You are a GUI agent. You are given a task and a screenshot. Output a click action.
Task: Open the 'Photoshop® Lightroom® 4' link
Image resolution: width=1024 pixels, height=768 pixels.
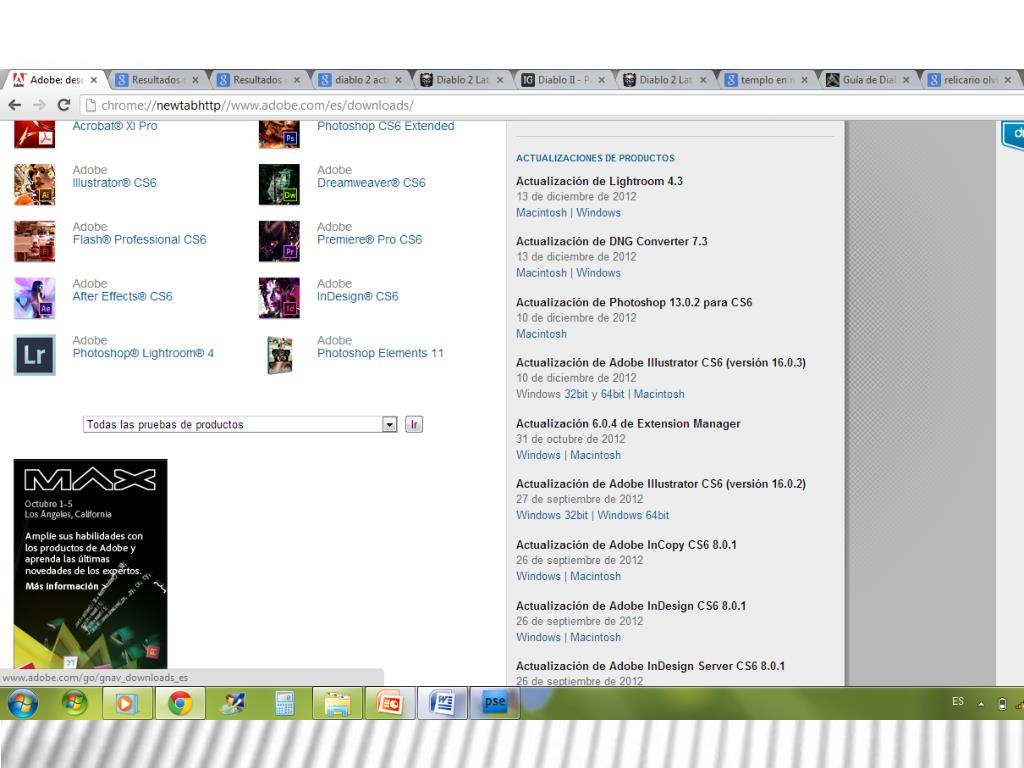[x=143, y=353]
